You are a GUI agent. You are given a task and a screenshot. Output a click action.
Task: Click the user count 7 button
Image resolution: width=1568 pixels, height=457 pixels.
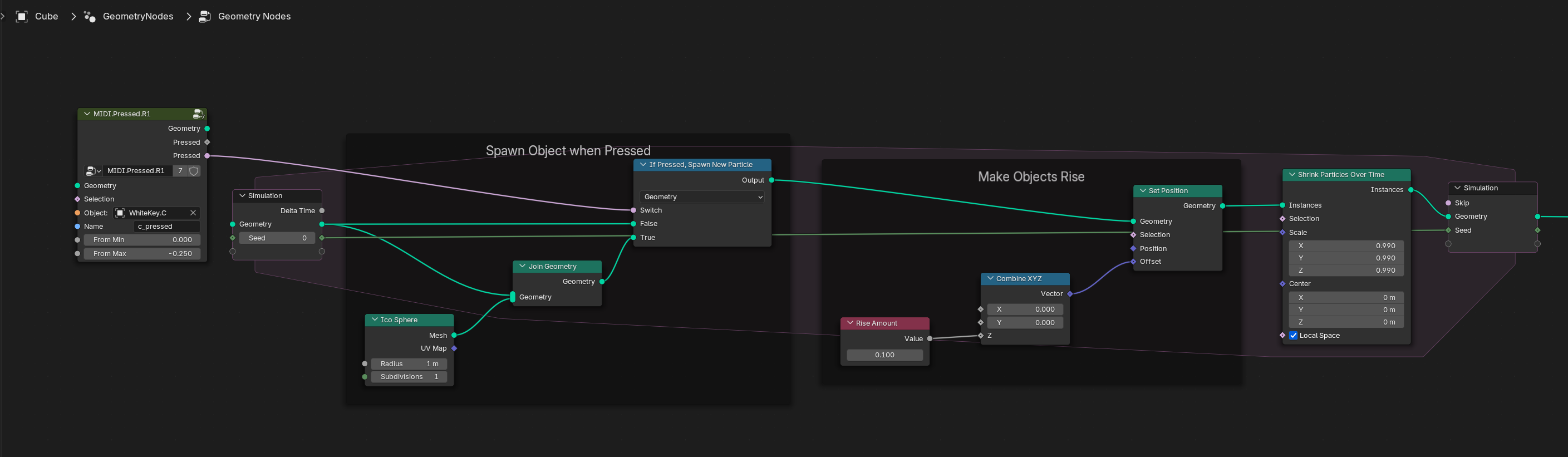coord(180,171)
